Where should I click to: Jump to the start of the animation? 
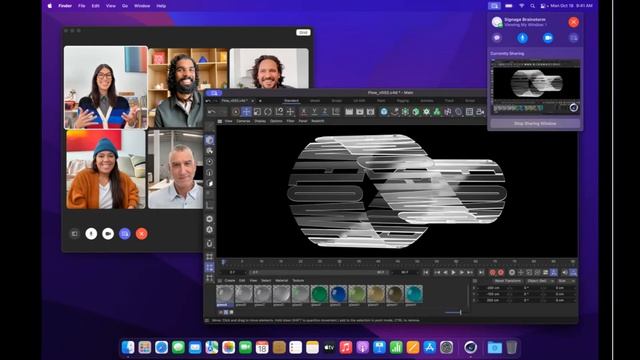pyautogui.click(x=426, y=272)
